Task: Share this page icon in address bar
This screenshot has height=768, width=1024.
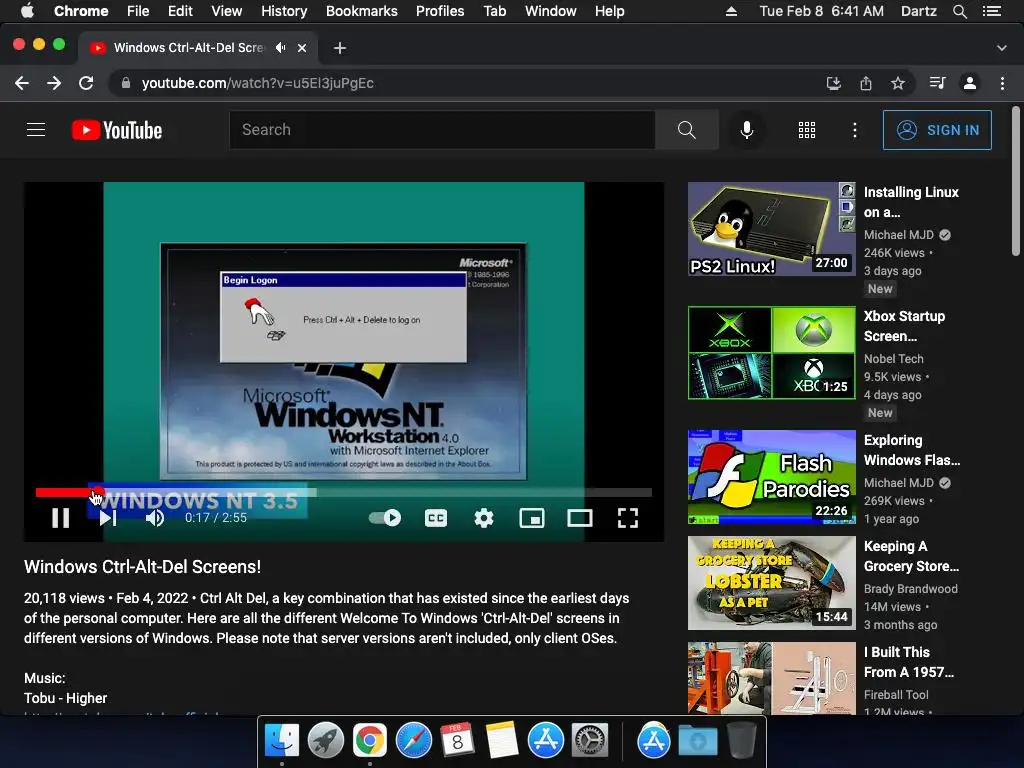Action: click(866, 83)
